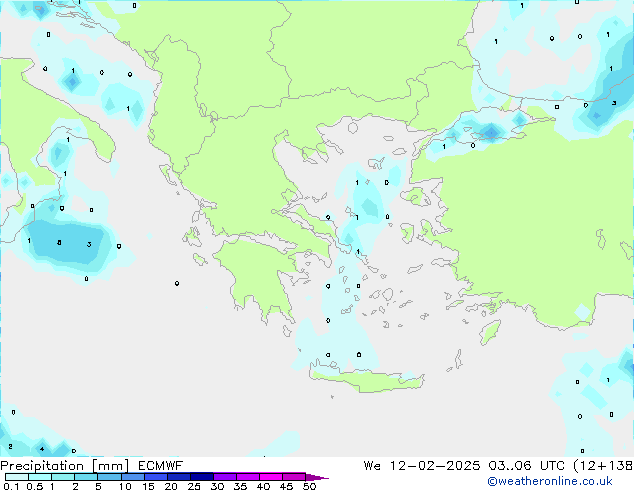Select the 25–30 mm navy legend swatch
Viewport: 634px width, 490px height.
[201, 477]
